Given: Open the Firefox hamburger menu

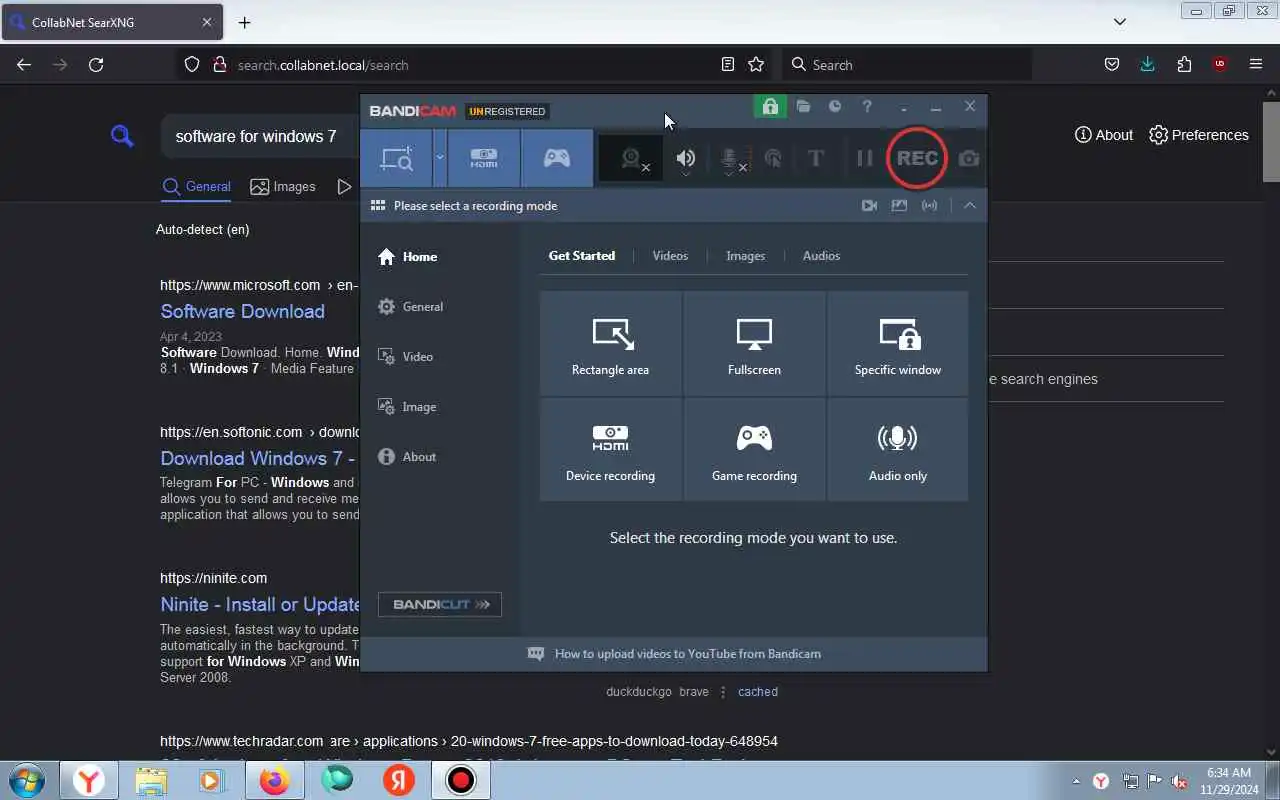Looking at the screenshot, I should pyautogui.click(x=1256, y=65).
